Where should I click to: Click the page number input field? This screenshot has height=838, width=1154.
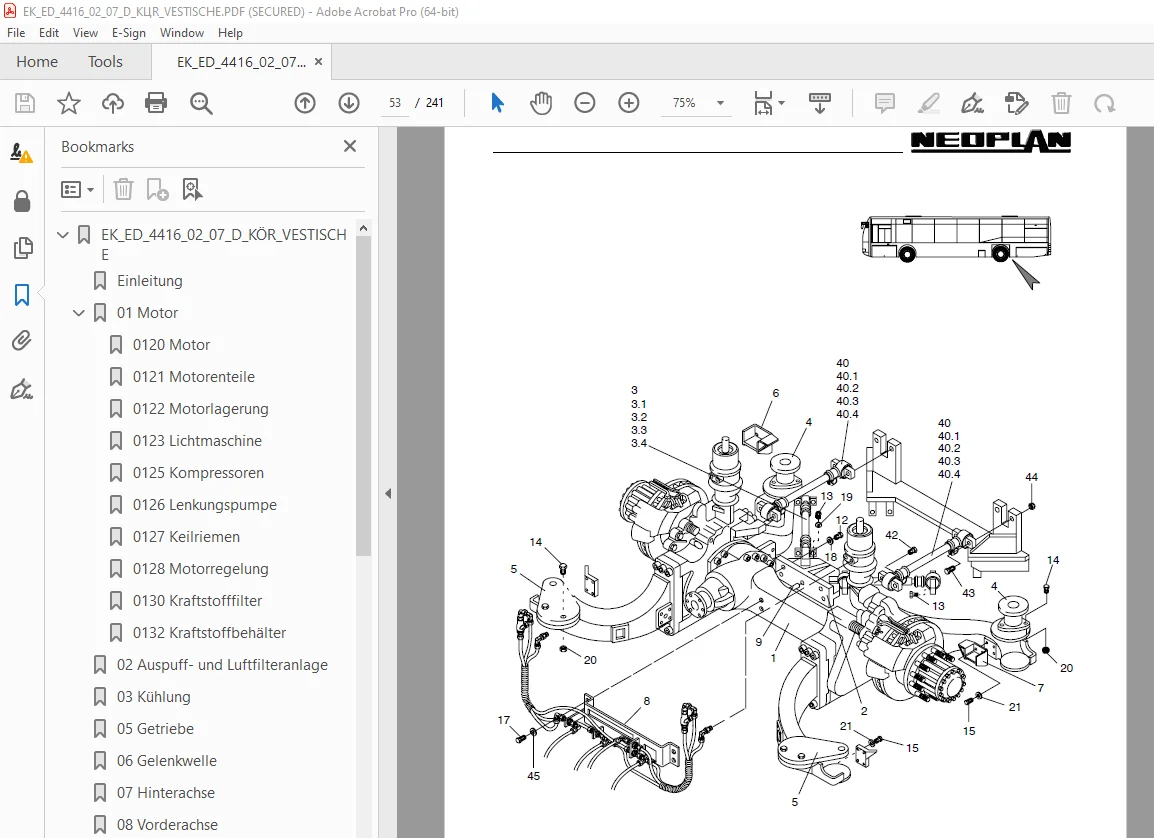(394, 103)
